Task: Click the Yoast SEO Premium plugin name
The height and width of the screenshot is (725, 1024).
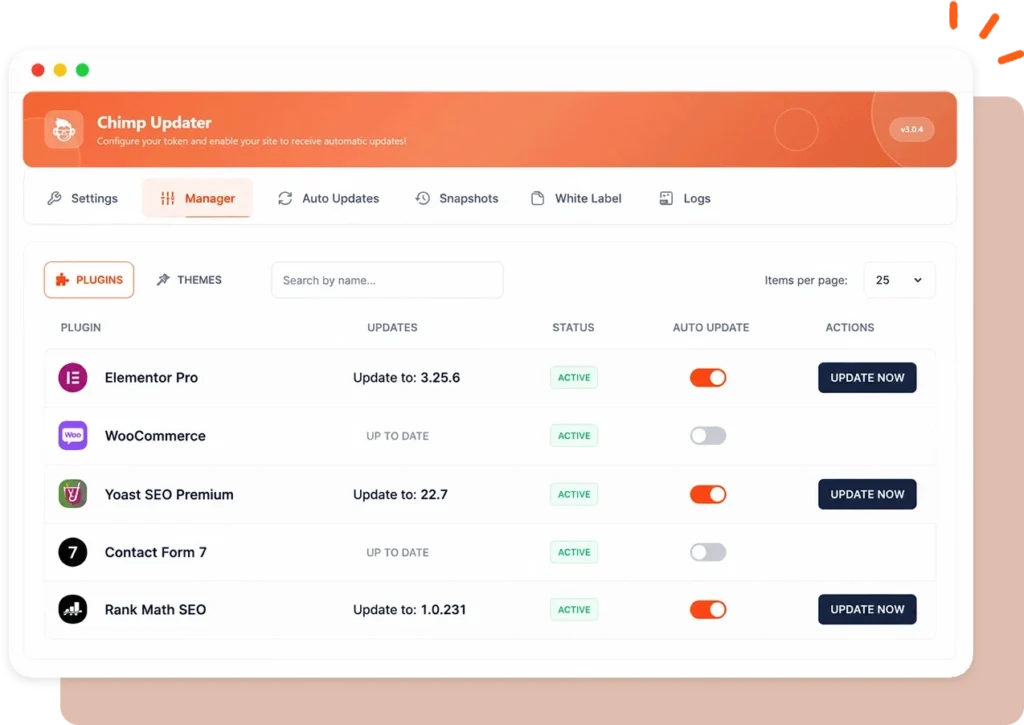Action: [x=169, y=494]
